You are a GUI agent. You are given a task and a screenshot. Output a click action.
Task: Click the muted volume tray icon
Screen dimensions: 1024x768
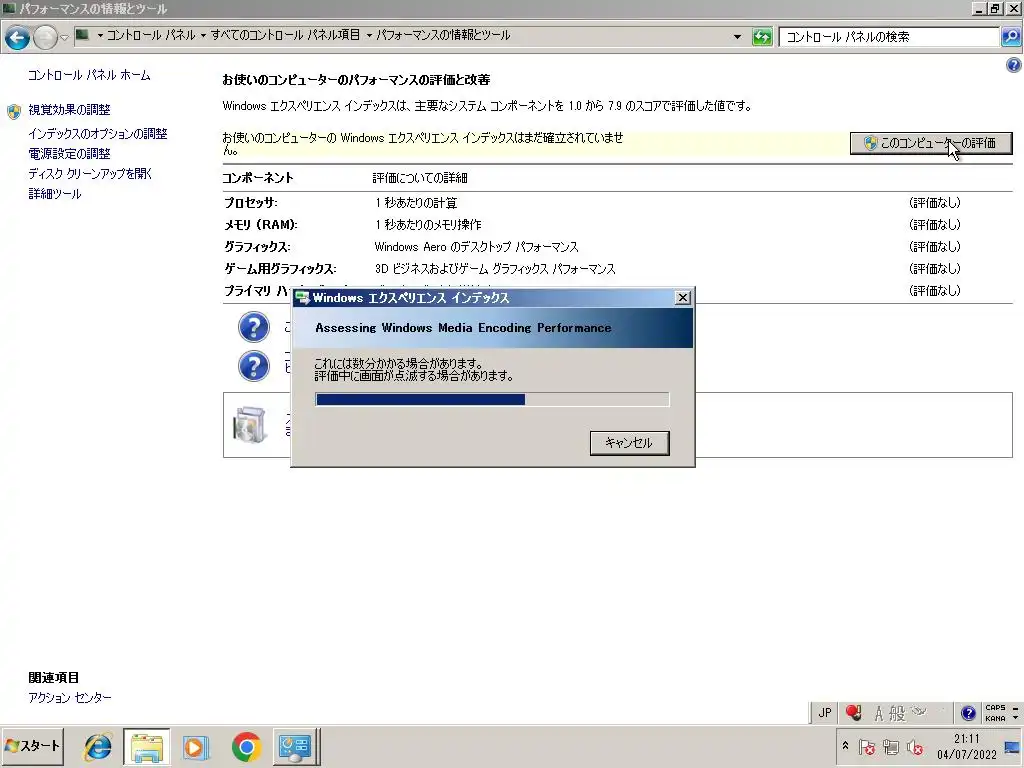pos(915,747)
